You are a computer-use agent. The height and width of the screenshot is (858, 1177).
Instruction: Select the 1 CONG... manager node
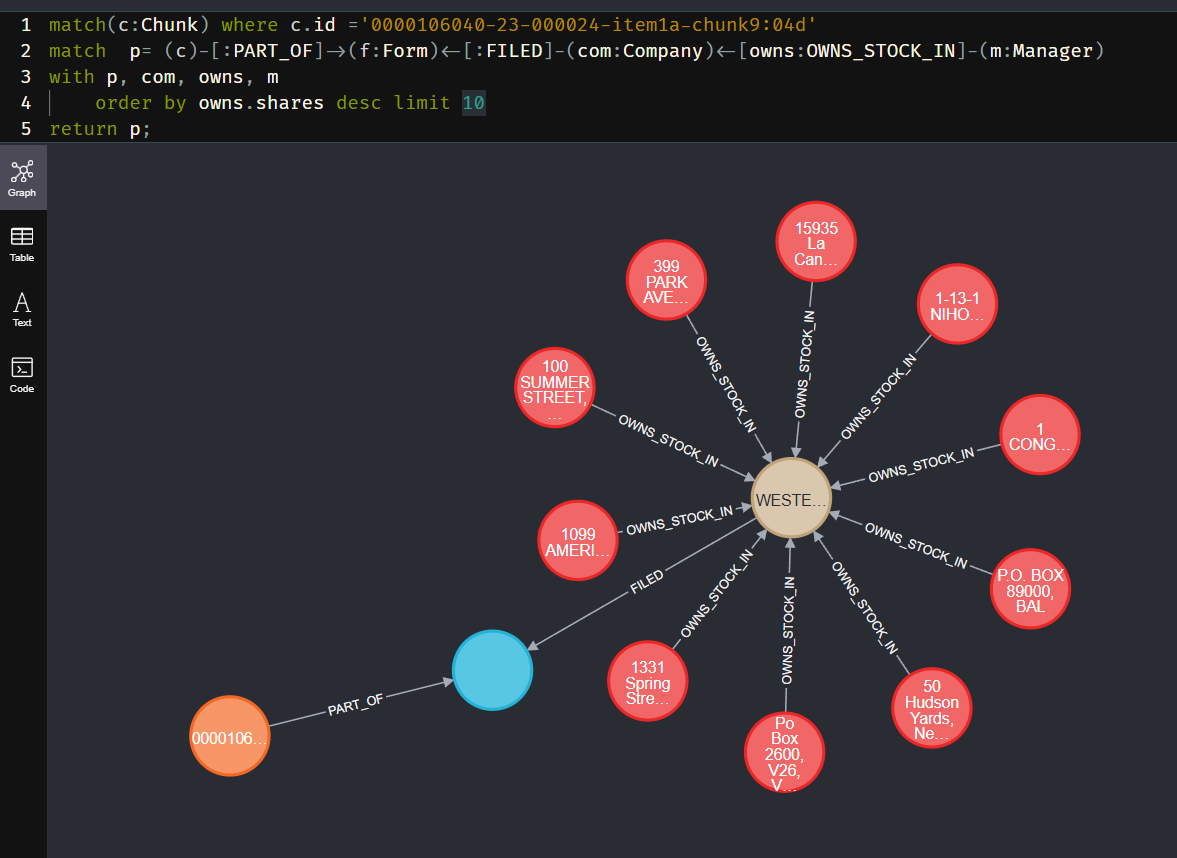(1040, 436)
